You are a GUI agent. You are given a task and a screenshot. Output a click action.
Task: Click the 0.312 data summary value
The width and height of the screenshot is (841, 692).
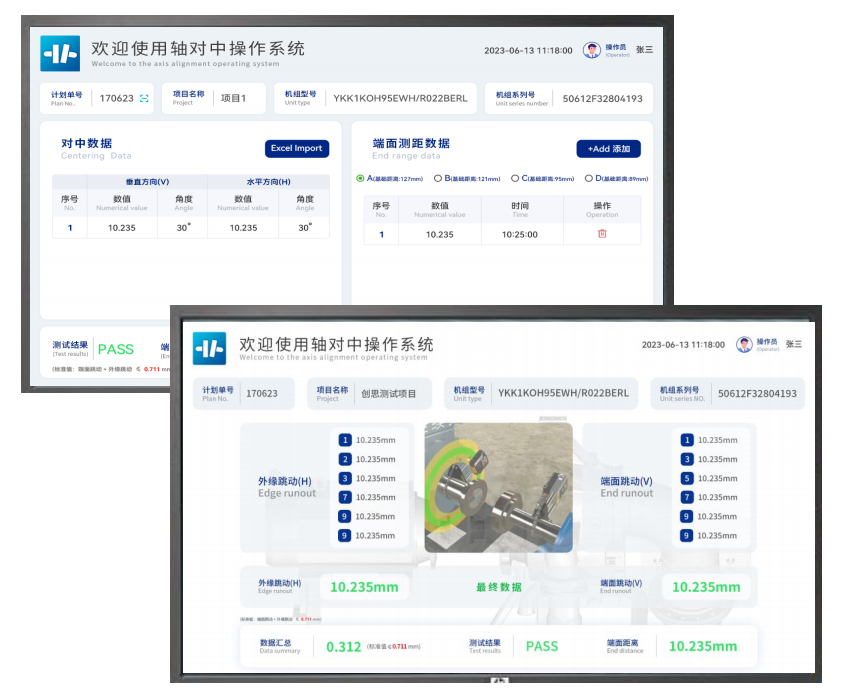click(343, 647)
